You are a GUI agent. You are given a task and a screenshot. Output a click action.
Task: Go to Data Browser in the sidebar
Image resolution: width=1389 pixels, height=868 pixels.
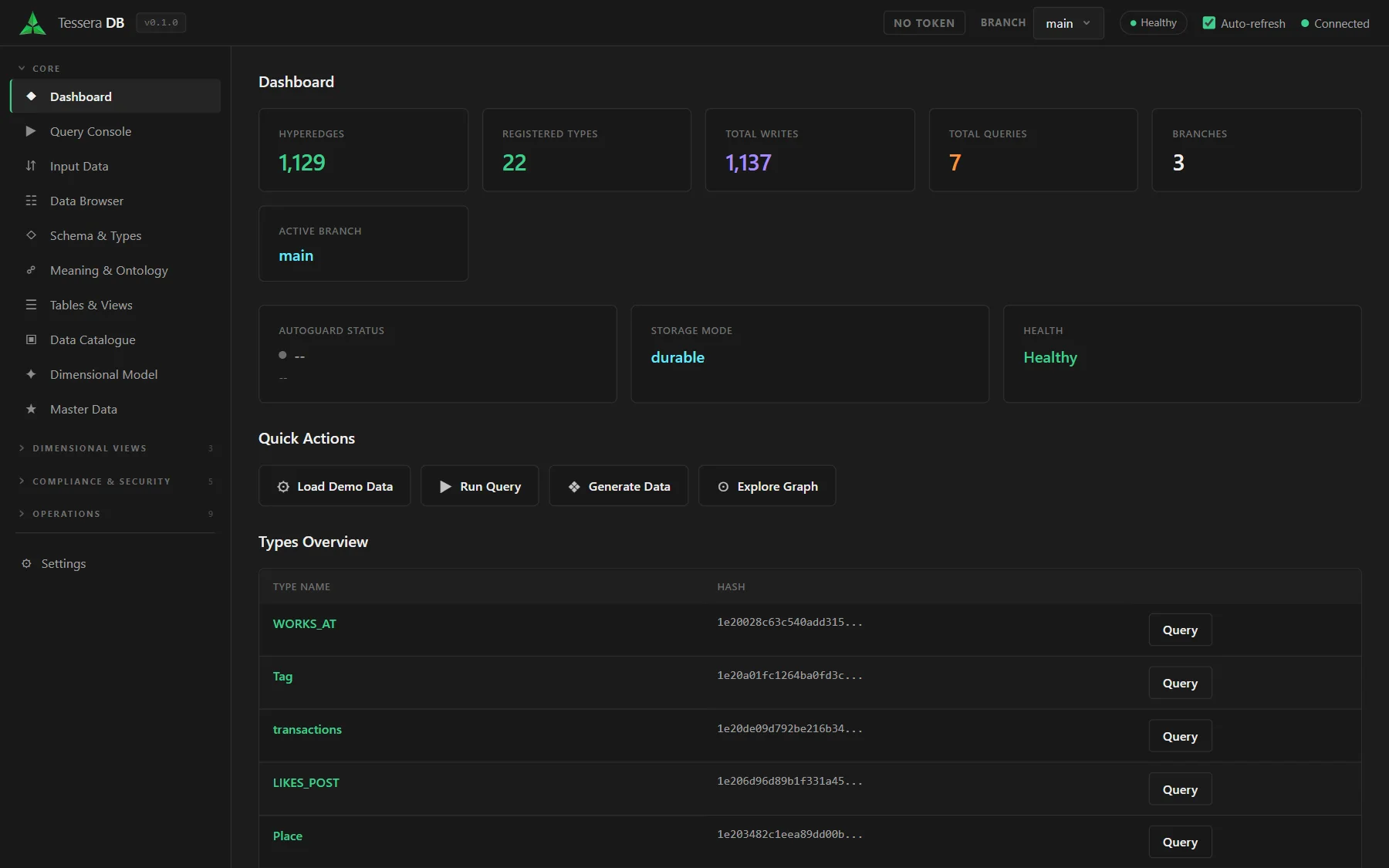(x=116, y=201)
